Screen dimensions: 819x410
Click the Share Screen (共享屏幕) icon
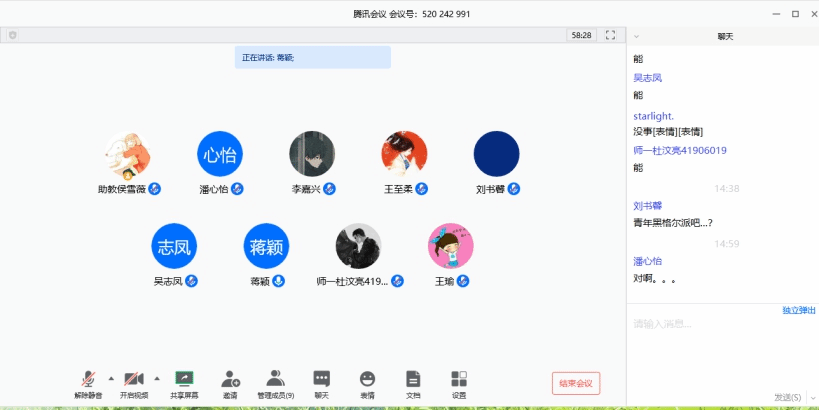[x=184, y=379]
